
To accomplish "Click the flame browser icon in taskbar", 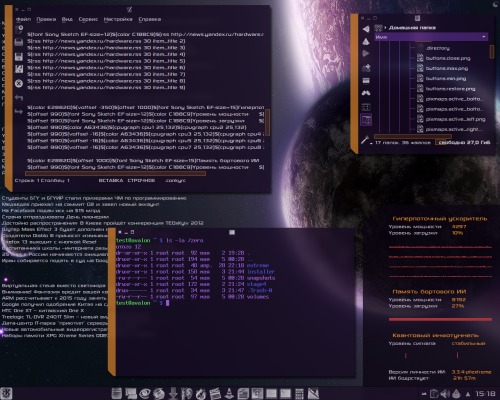I will [201, 394].
